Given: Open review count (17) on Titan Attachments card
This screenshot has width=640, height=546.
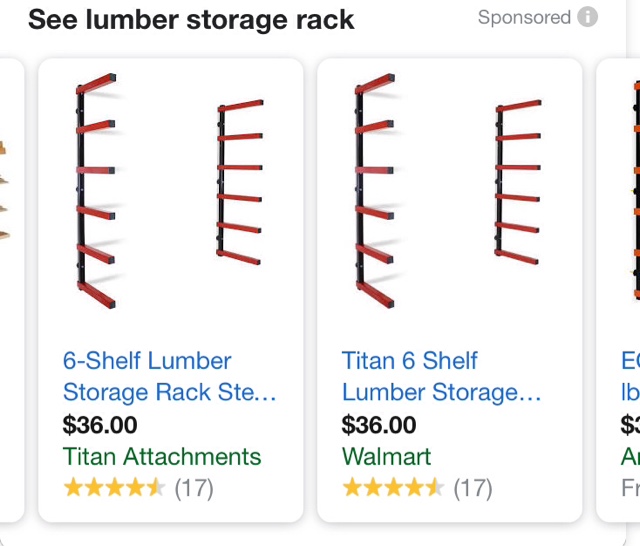Looking at the screenshot, I should (194, 488).
